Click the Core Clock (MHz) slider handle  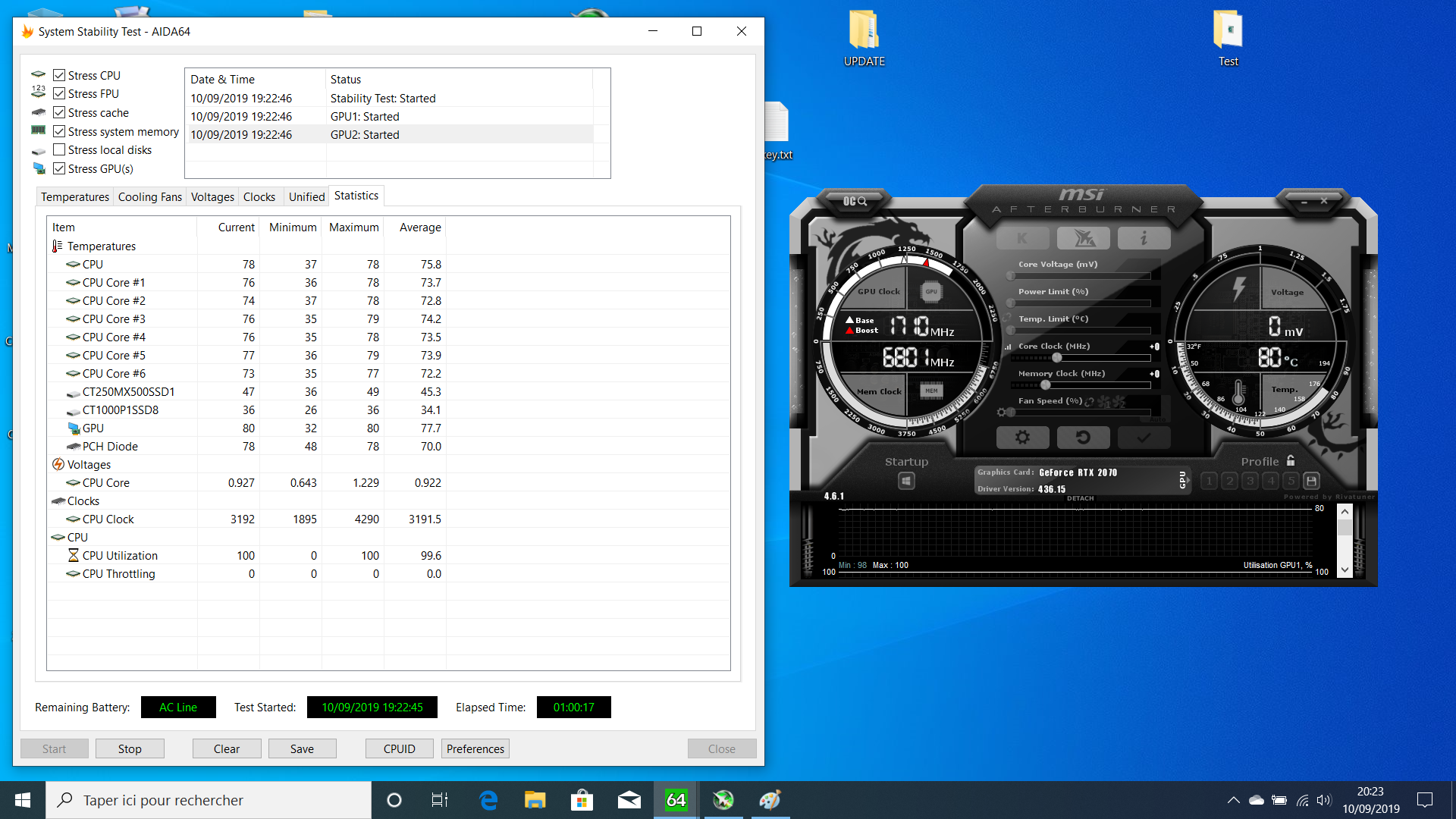[x=1056, y=358]
